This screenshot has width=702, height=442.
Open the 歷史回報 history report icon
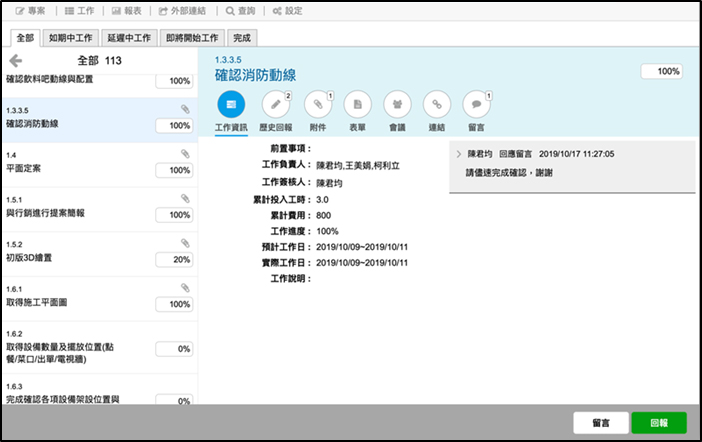pyautogui.click(x=275, y=104)
